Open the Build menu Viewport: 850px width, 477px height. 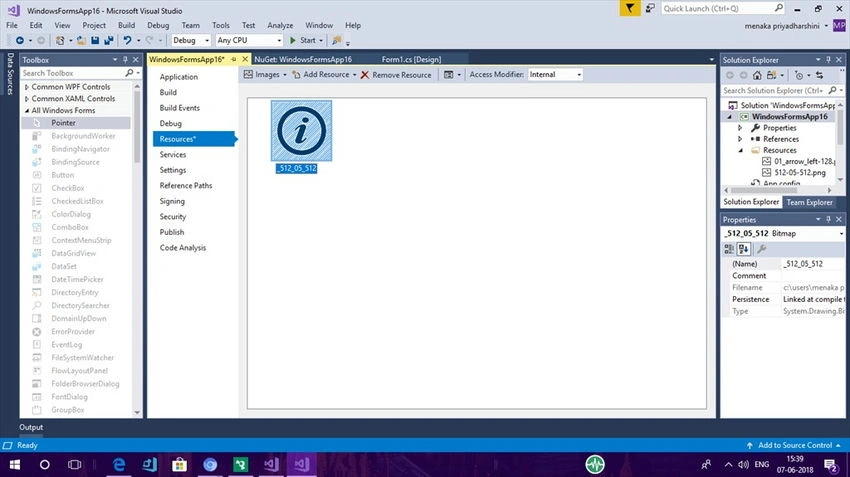[x=126, y=25]
